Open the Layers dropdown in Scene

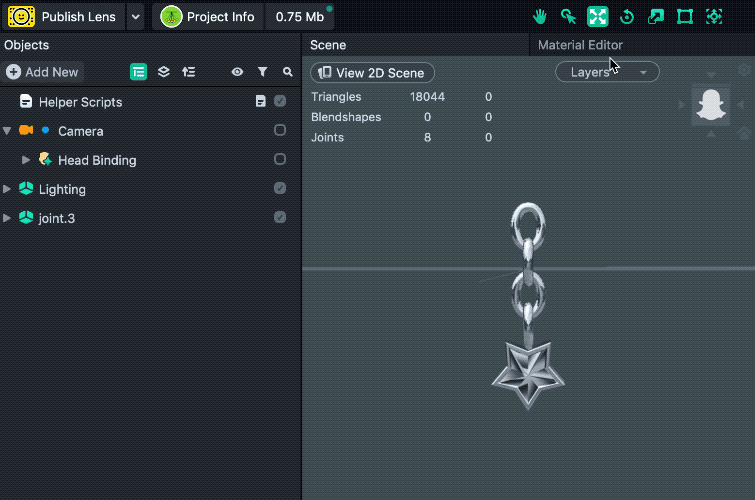pos(607,72)
